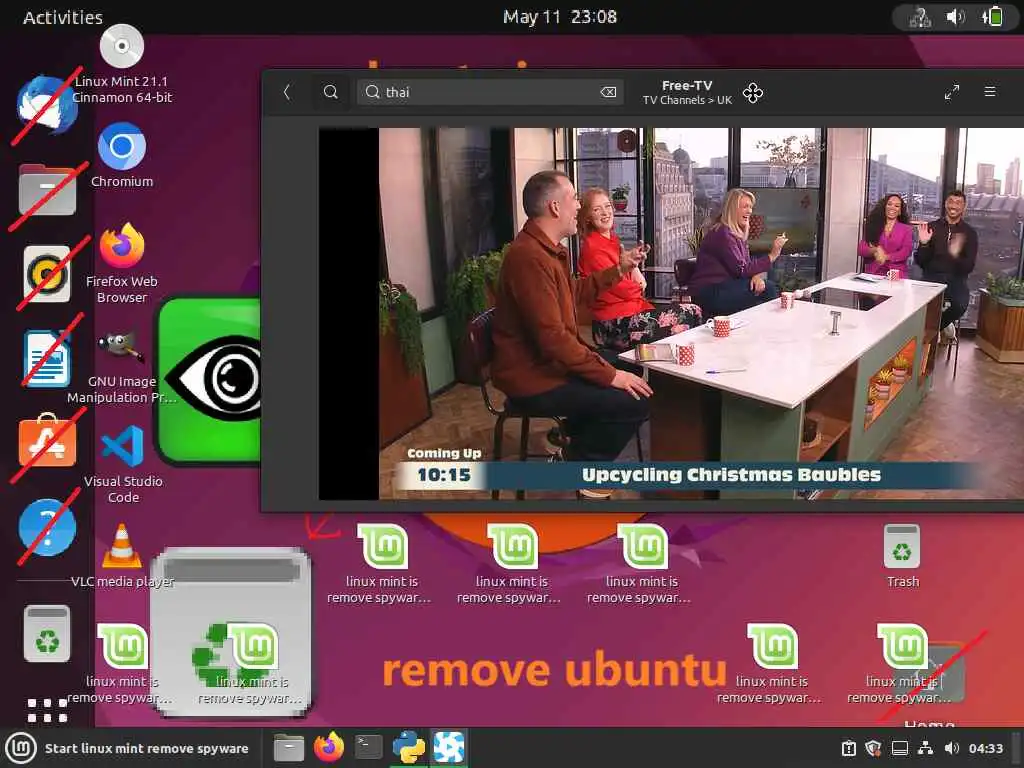Open Terminal from the bottom panel
This screenshot has height=768, width=1024.
tap(368, 747)
